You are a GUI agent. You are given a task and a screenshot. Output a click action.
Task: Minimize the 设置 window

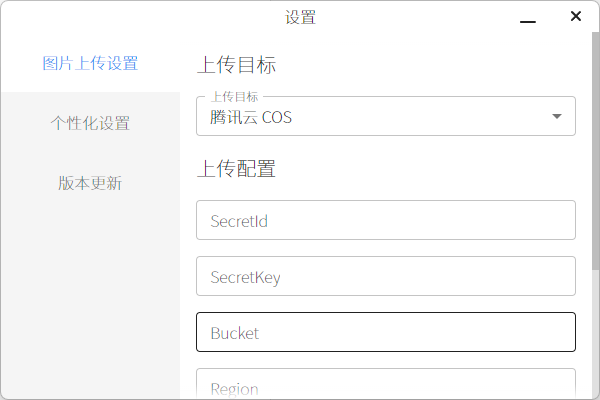(528, 17)
